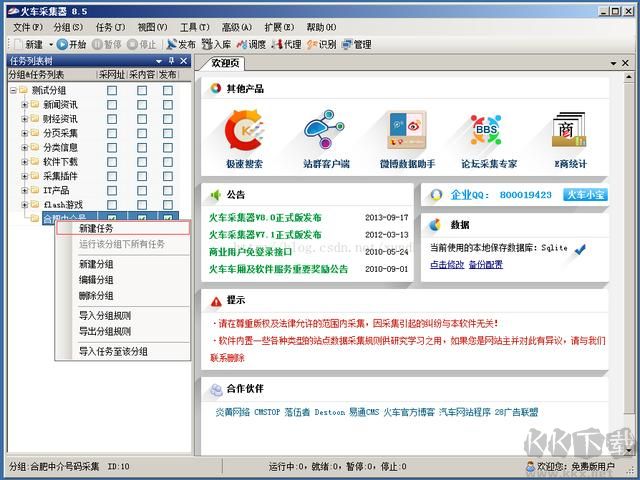Open the 发布 publish toolbar icon

[x=172, y=44]
